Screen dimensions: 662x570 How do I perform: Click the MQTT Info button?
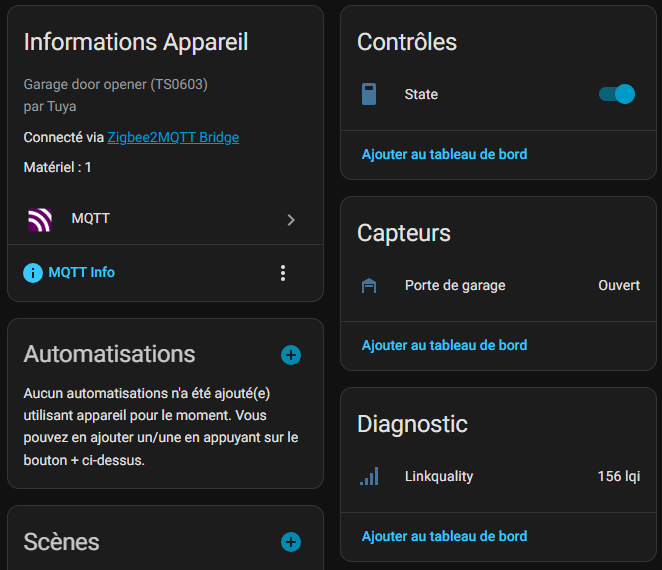coord(81,272)
